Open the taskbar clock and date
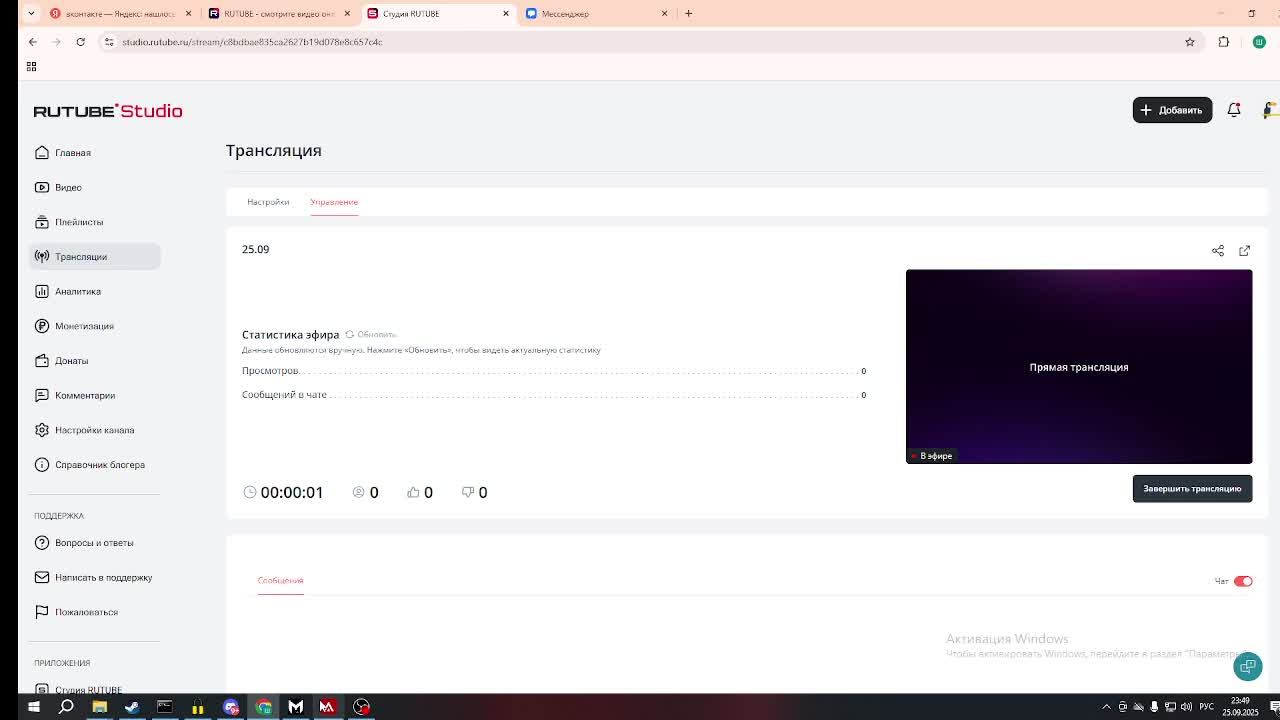This screenshot has height=720, width=1280. pos(1240,707)
